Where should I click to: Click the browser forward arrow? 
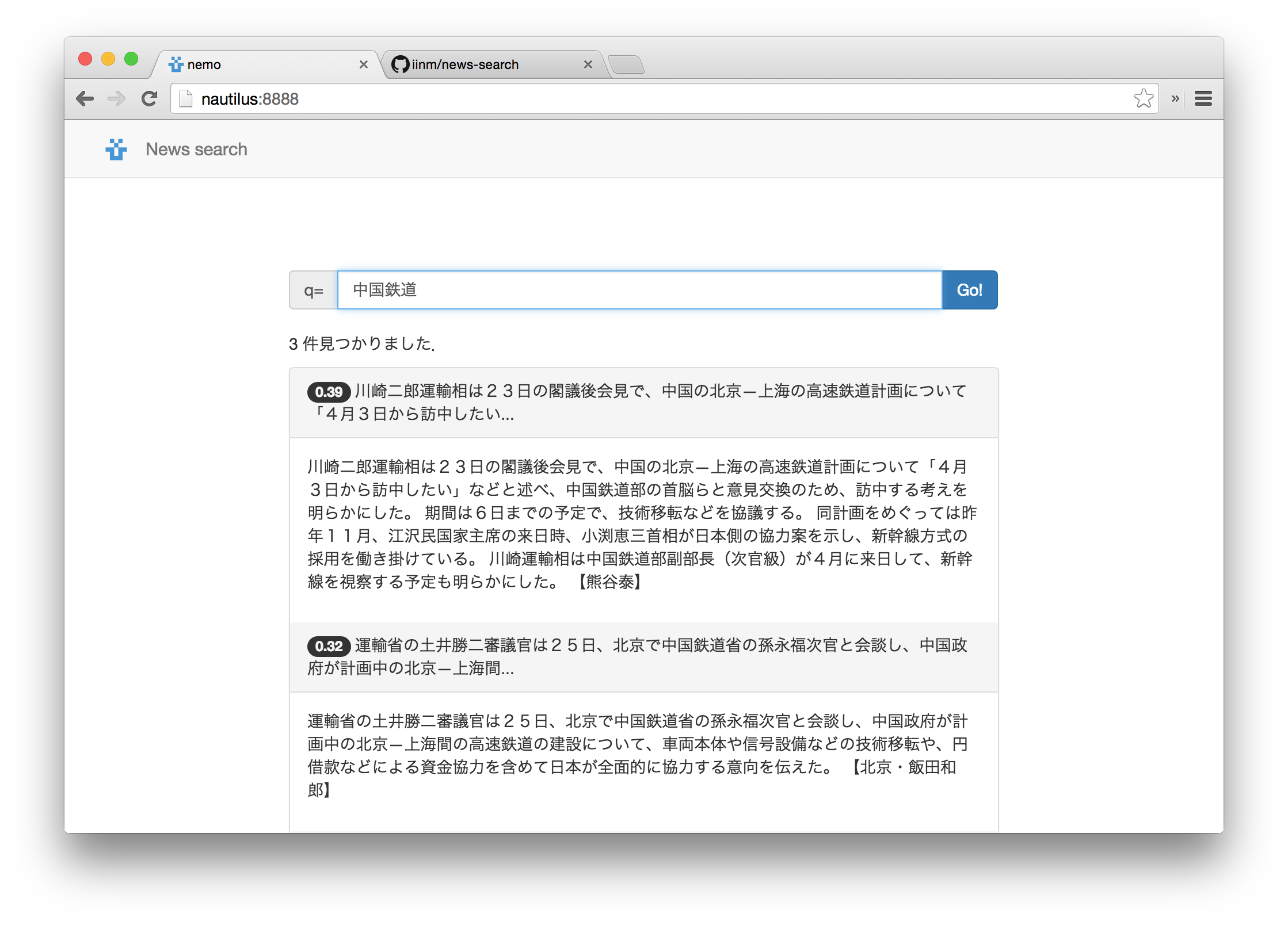(116, 99)
